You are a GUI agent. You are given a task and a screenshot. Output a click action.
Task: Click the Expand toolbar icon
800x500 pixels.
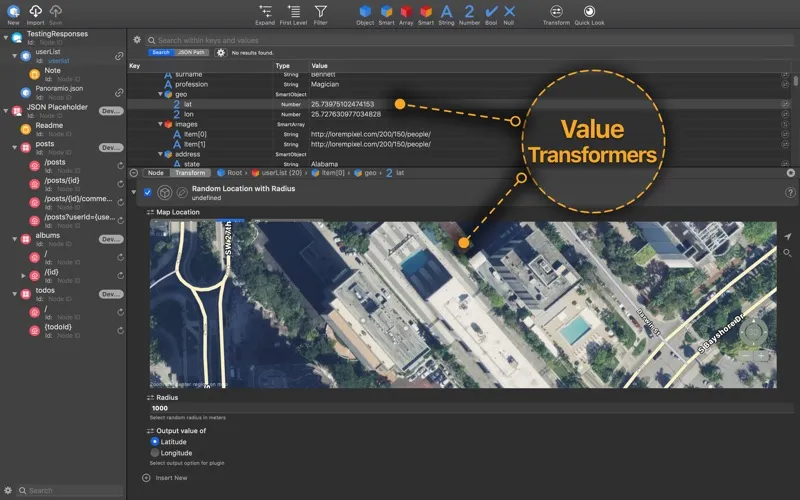[265, 11]
